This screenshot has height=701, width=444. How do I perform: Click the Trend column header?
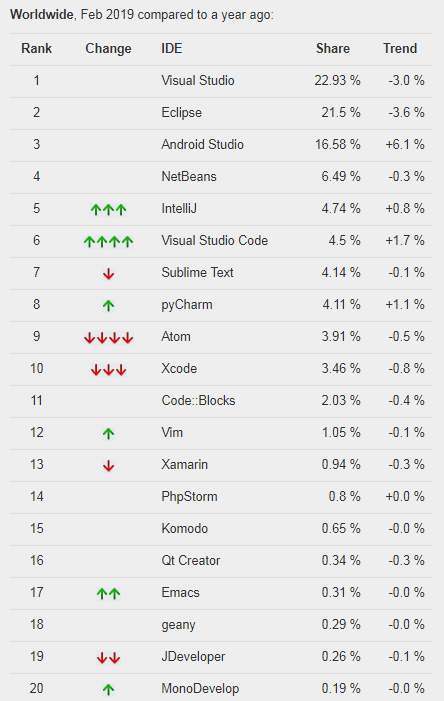coord(400,48)
